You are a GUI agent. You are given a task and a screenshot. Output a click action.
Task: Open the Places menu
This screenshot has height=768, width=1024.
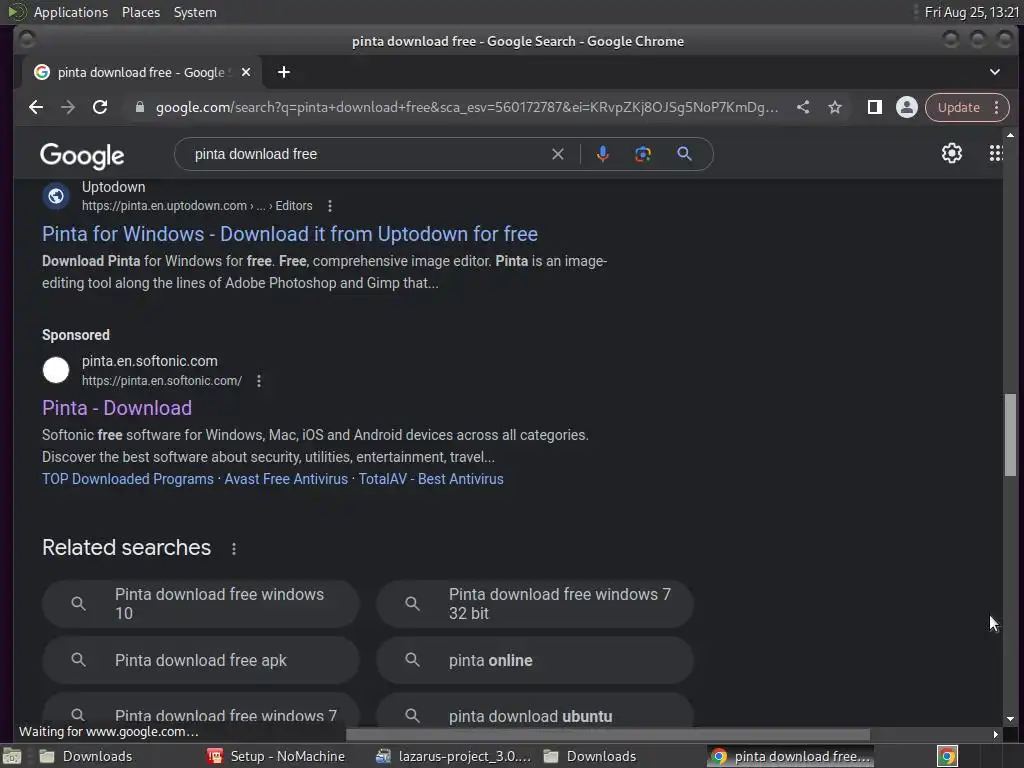coord(140,12)
